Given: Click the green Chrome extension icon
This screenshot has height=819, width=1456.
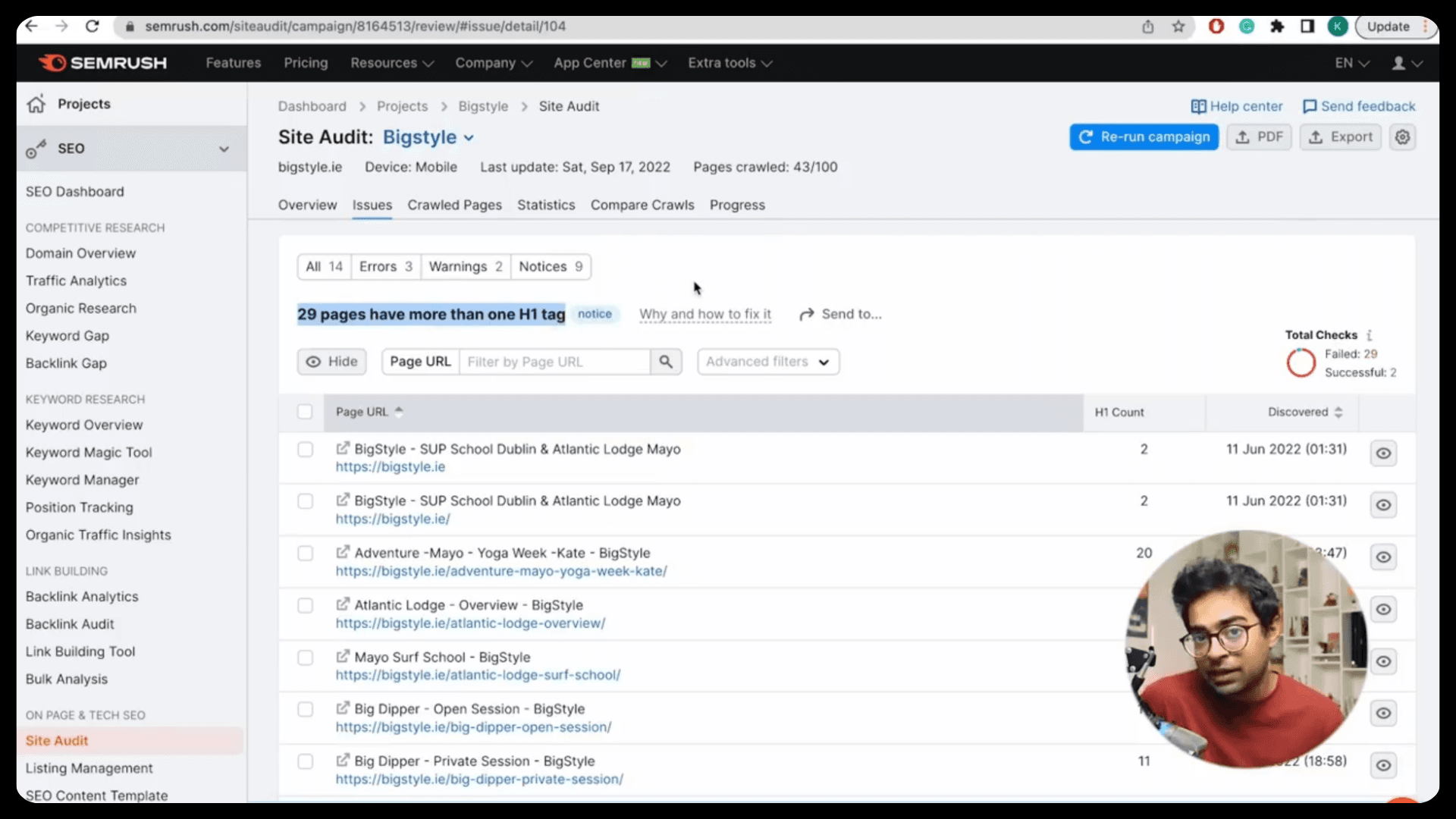Looking at the screenshot, I should coord(1247,27).
